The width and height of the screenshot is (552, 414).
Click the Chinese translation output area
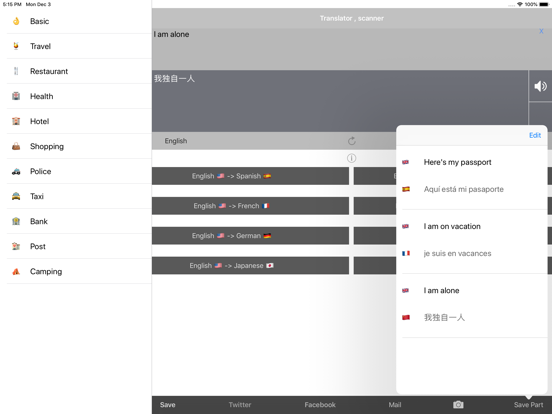click(340, 101)
